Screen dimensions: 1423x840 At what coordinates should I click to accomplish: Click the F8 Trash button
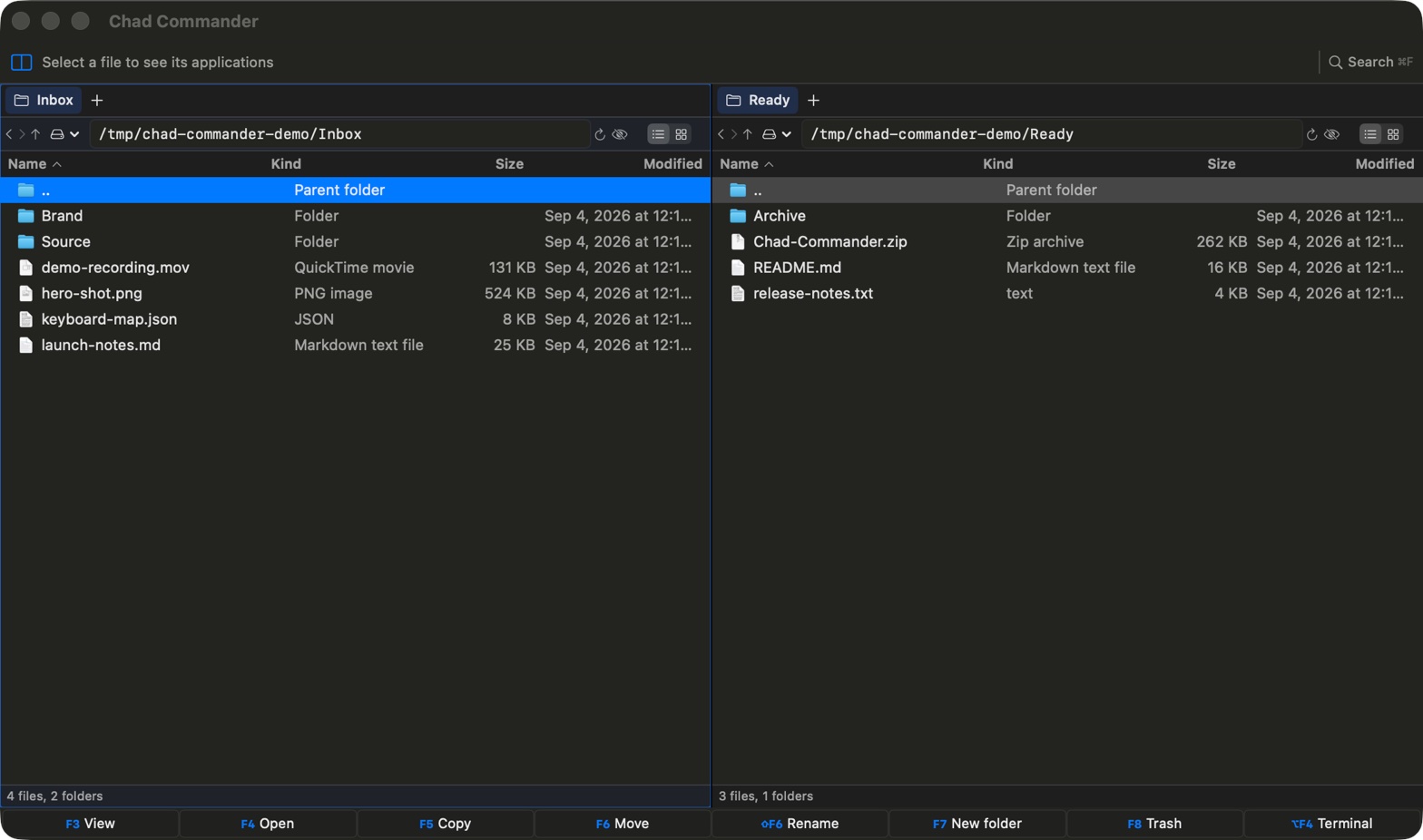[1154, 824]
